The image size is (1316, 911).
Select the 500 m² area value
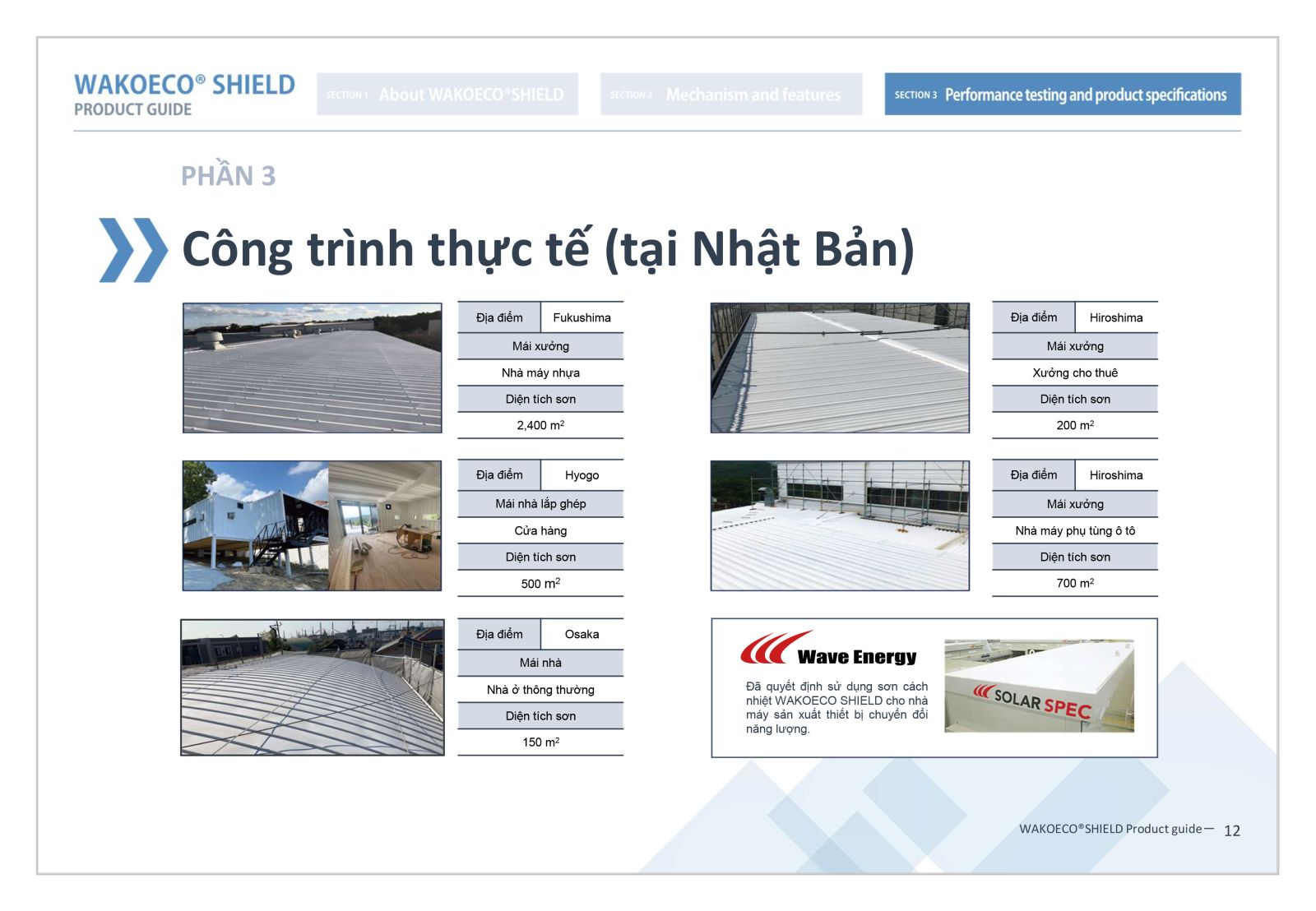pos(540,583)
